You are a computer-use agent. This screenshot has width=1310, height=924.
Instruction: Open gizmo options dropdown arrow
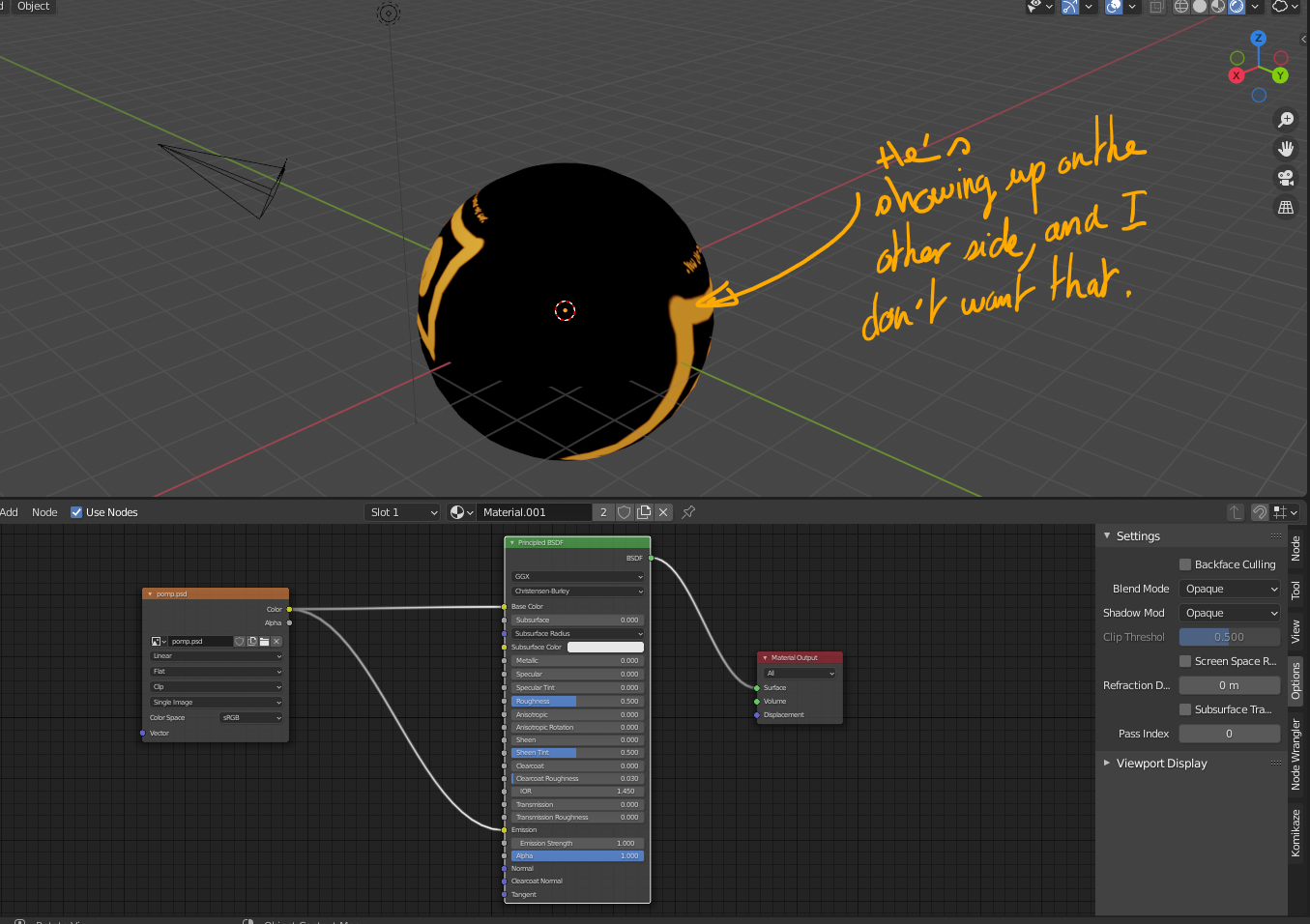coord(1089,6)
